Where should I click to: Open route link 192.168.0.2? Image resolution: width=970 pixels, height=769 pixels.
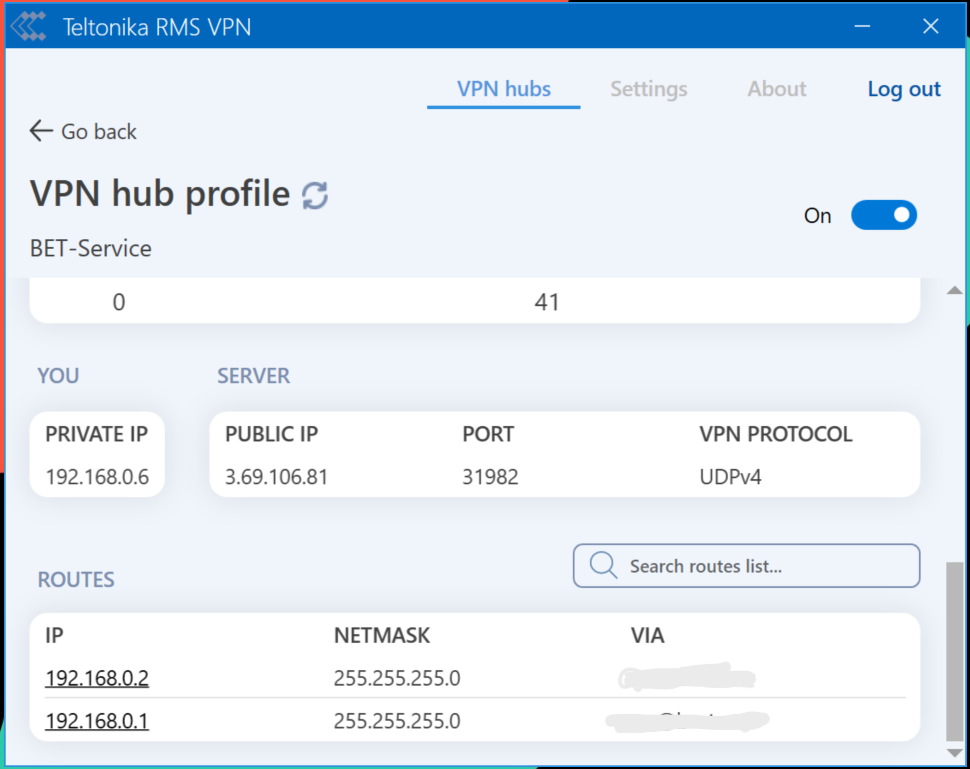pyautogui.click(x=97, y=678)
